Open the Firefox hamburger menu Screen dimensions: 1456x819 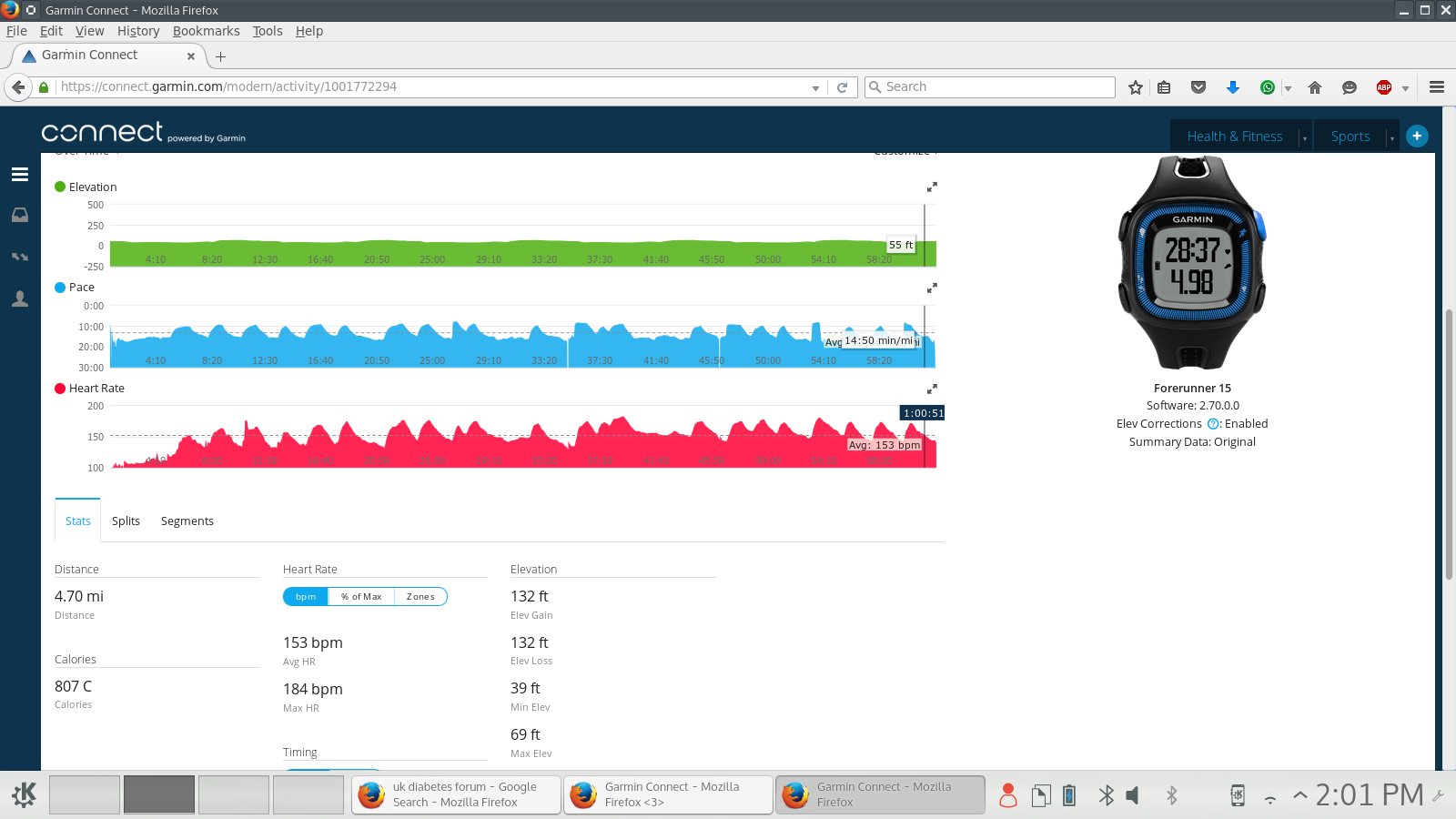pos(1437,87)
